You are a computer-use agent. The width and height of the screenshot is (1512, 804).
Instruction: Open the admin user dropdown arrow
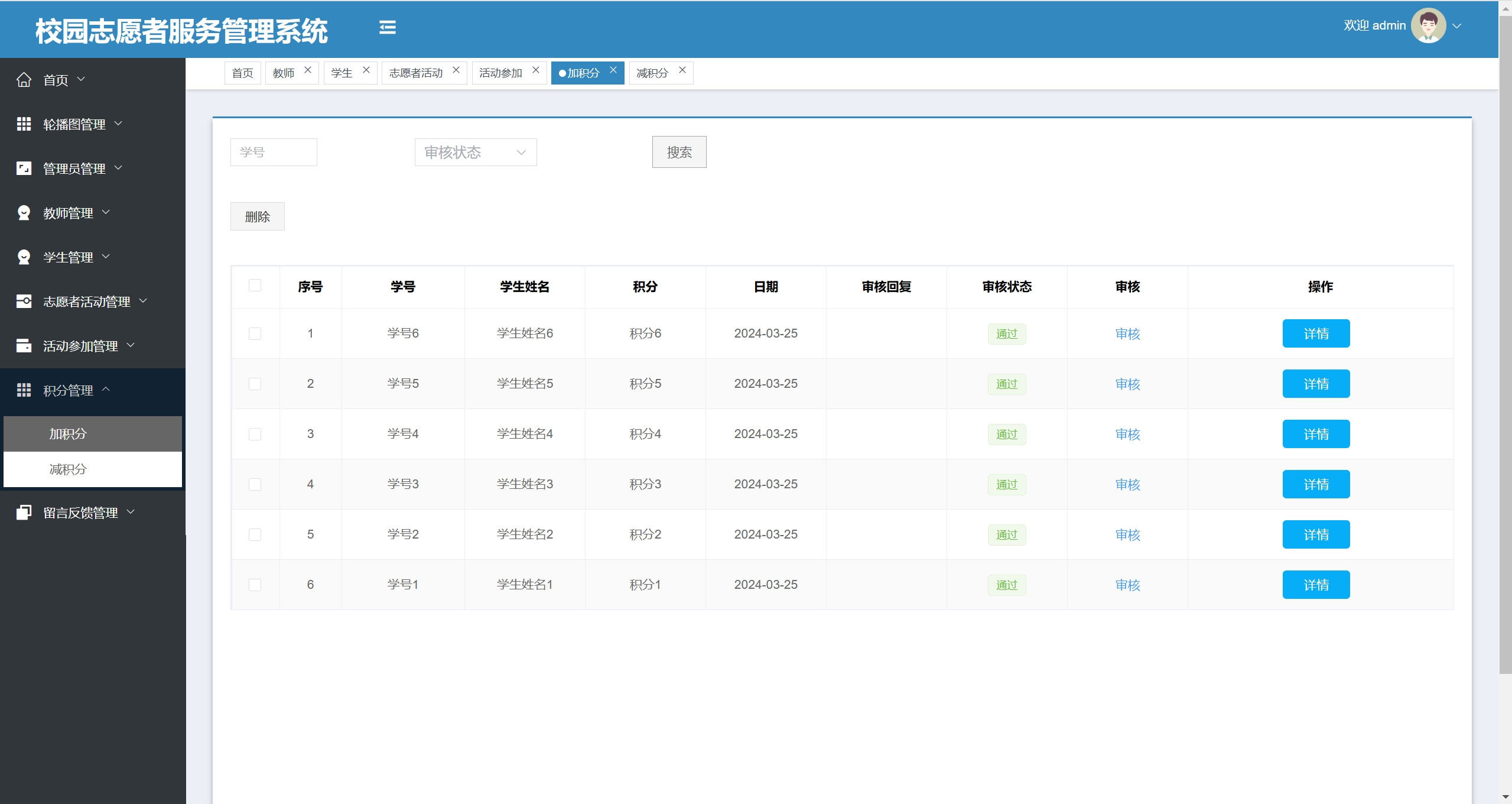tap(1457, 26)
